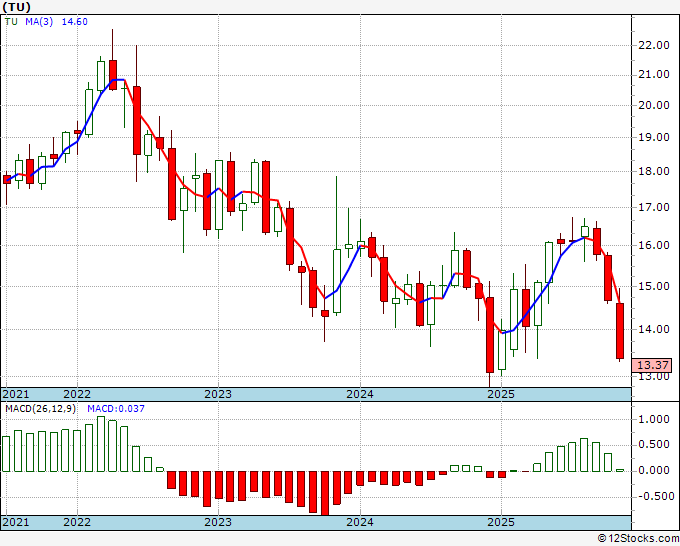Click 2024 on the price chart timeline
The image size is (680, 546).
coord(360,394)
